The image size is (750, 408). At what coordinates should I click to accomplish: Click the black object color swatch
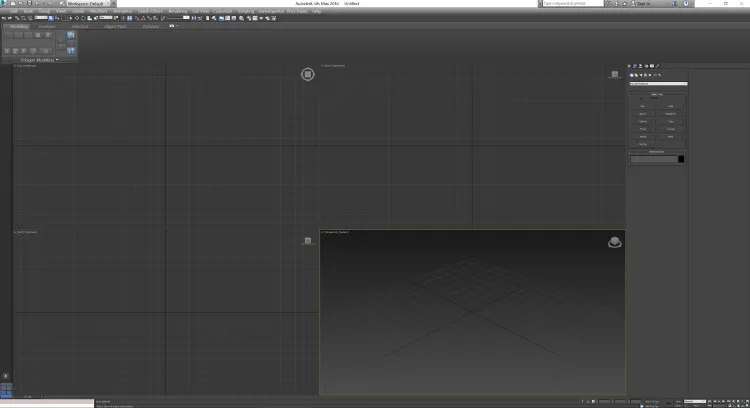(x=681, y=159)
